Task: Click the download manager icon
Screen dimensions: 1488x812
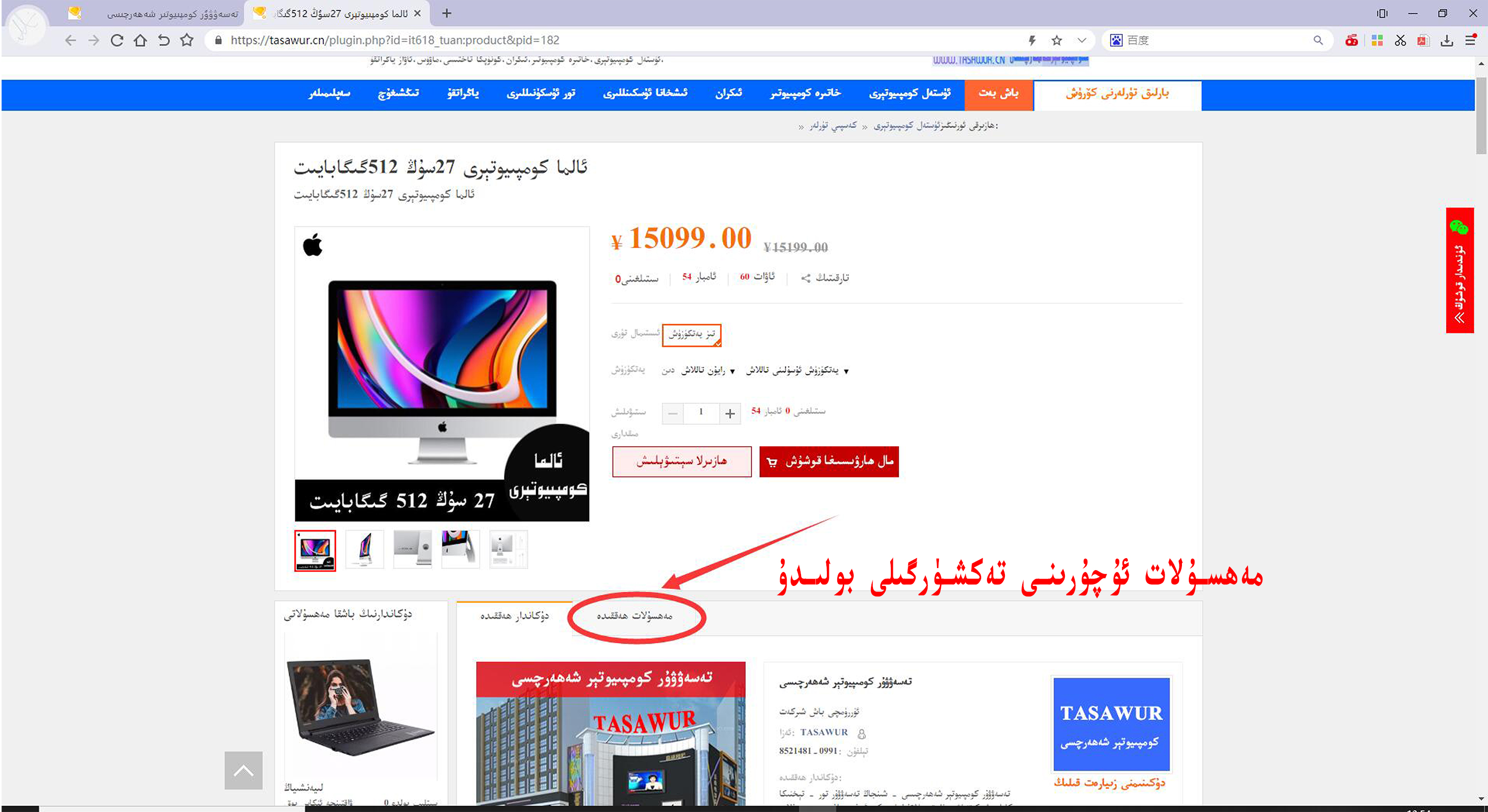Action: (1446, 41)
